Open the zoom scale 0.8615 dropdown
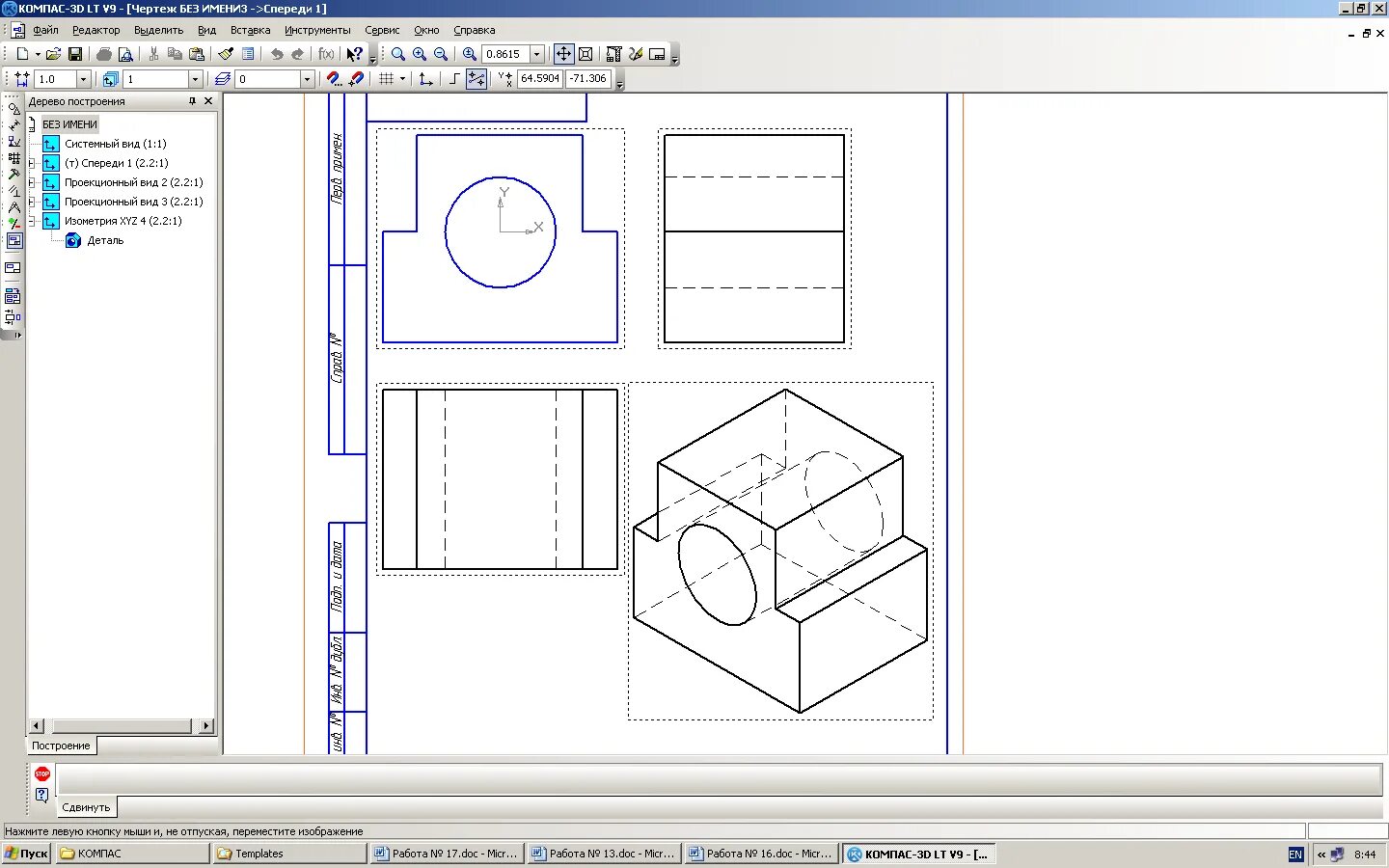Image resolution: width=1389 pixels, height=868 pixels. pyautogui.click(x=536, y=54)
